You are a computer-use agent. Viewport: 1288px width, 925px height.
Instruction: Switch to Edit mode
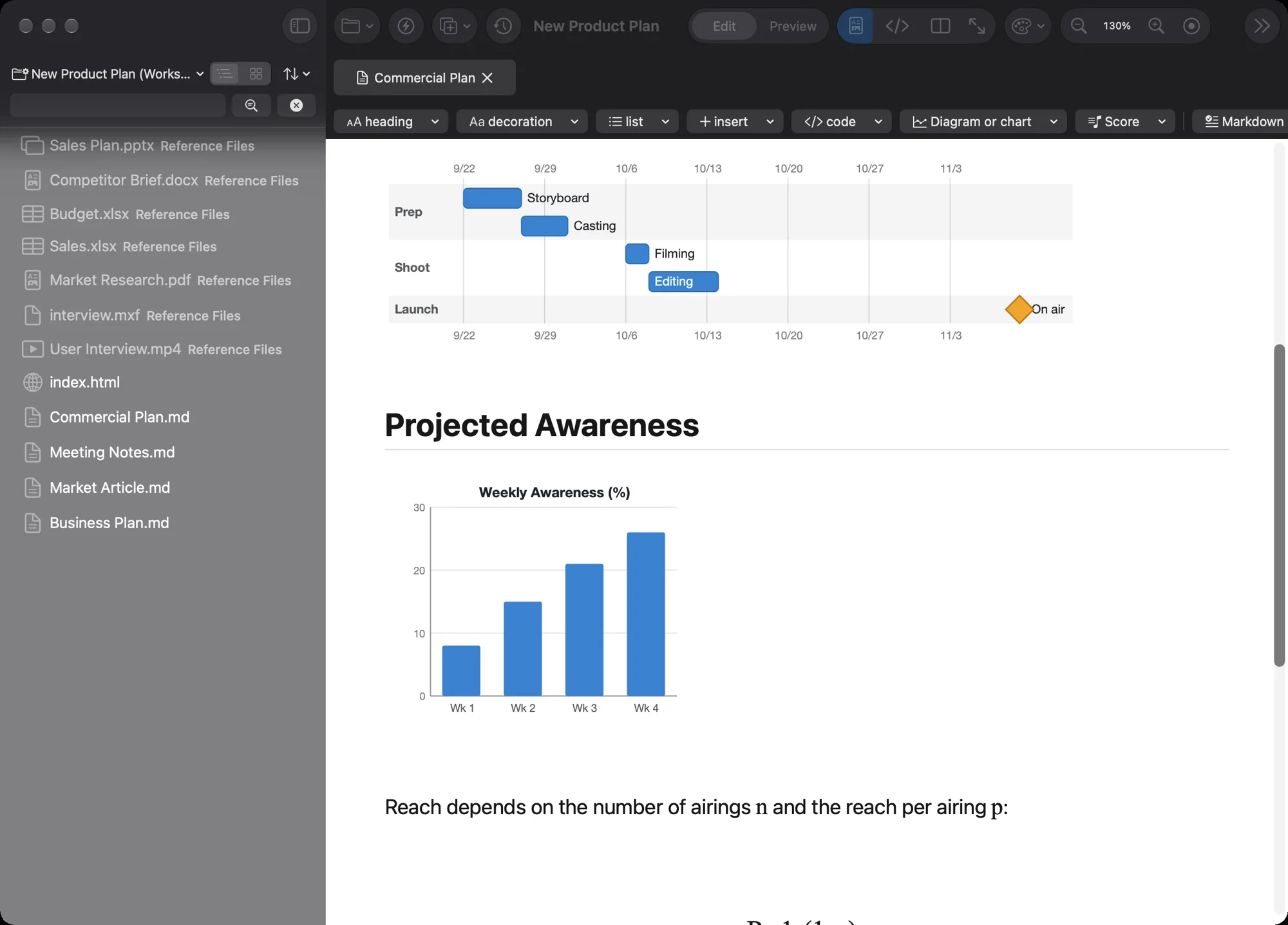click(x=724, y=26)
